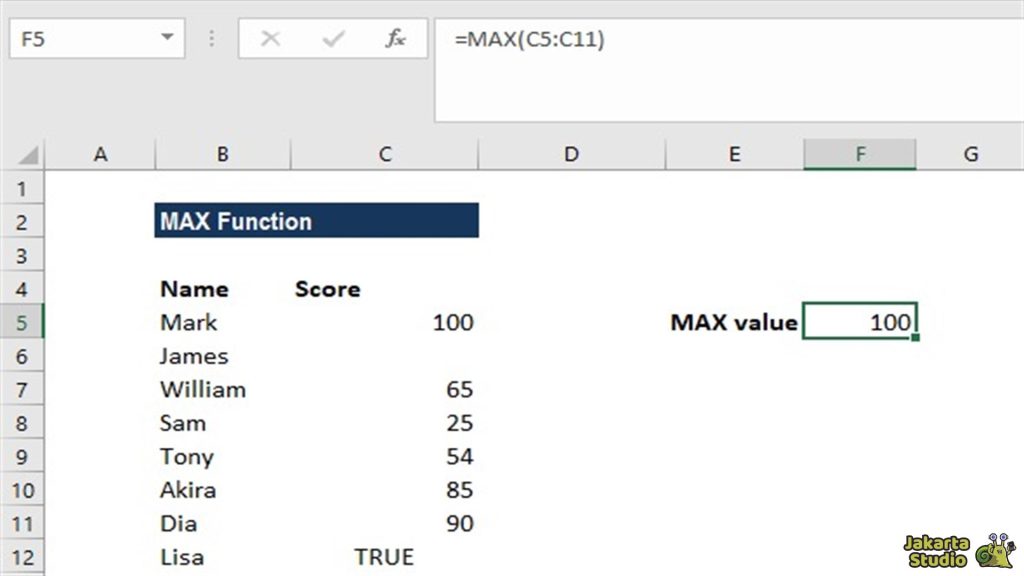Open the Name Box dropdown arrow
This screenshot has width=1024, height=576.
167,38
